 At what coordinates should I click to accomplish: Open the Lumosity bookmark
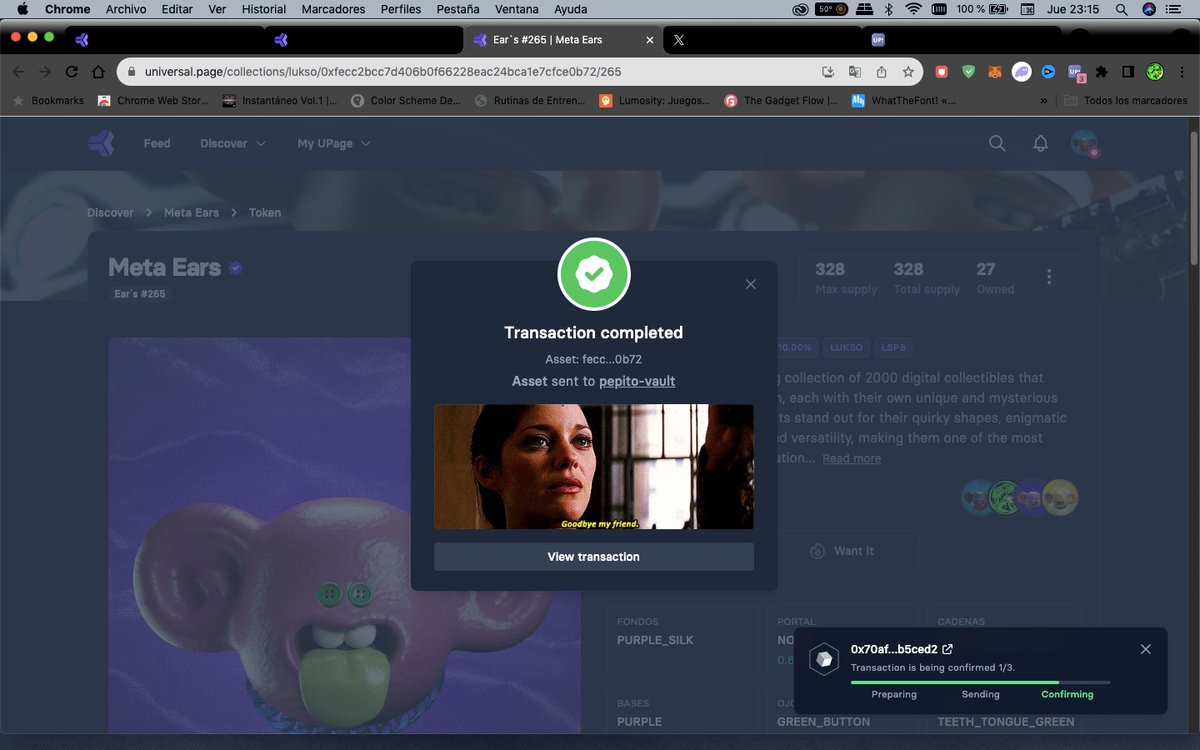pos(654,100)
